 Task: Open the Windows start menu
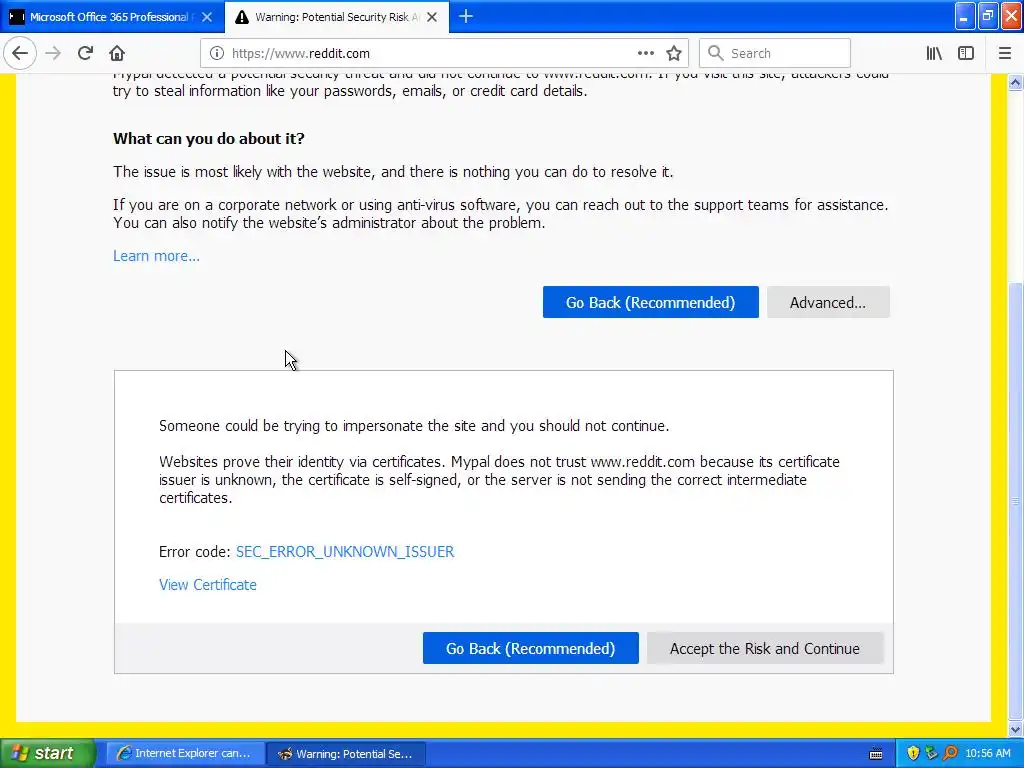coord(47,754)
